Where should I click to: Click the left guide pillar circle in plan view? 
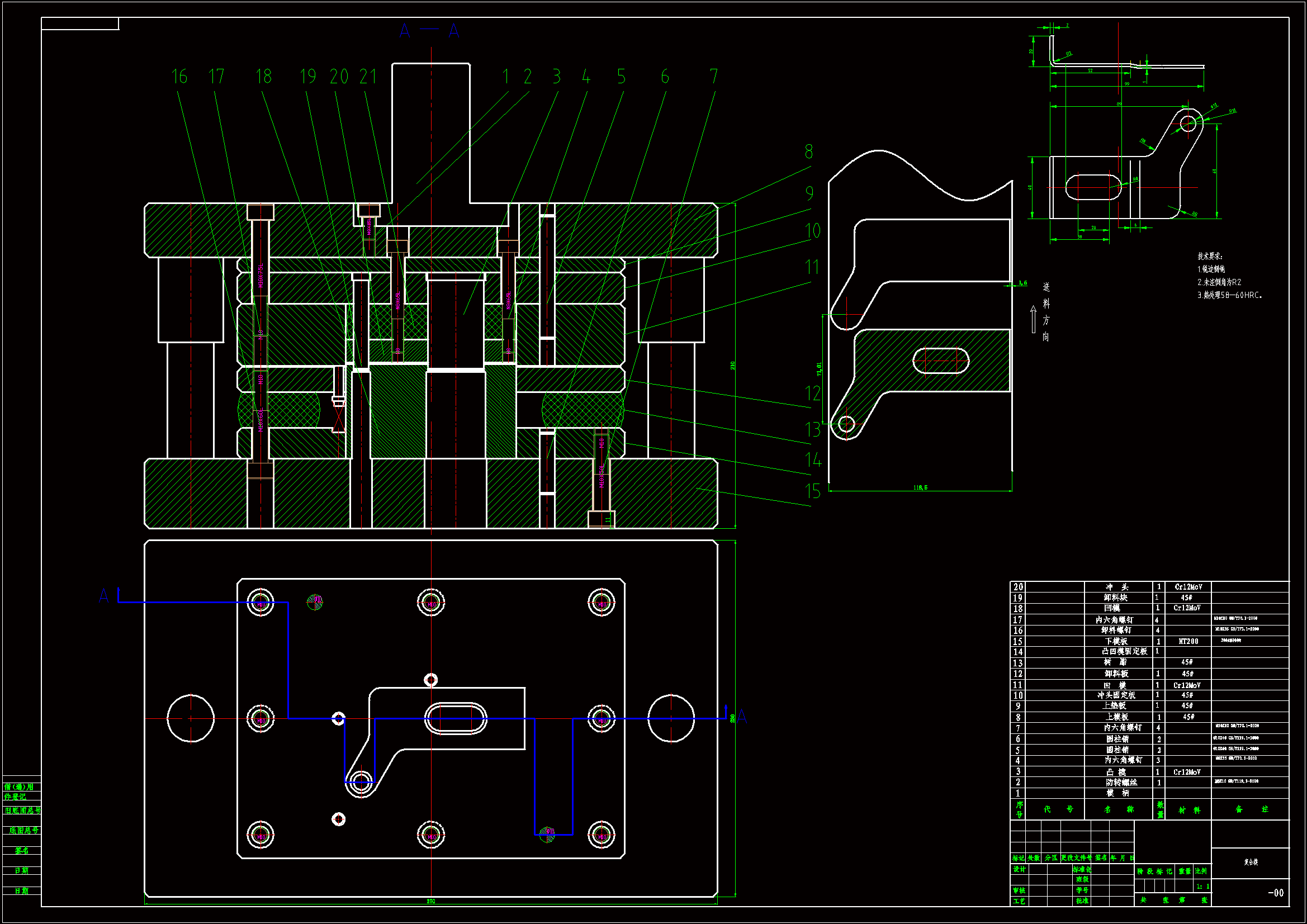(x=191, y=718)
